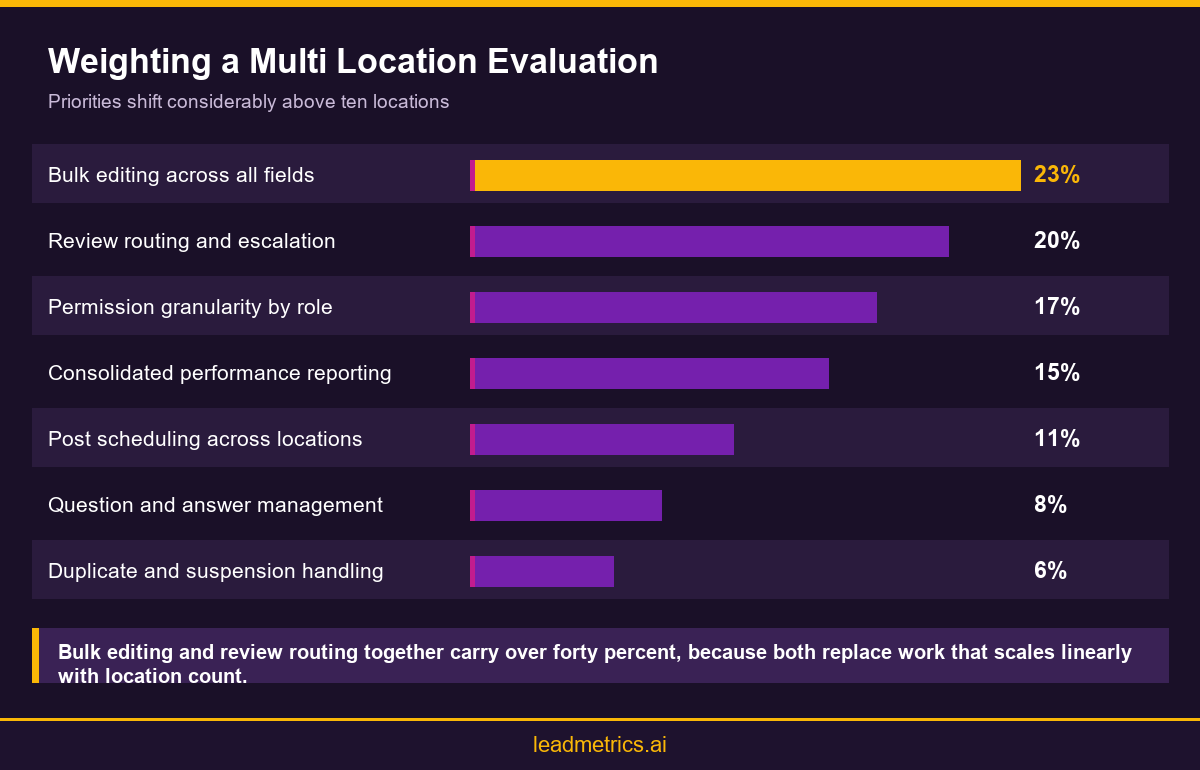Click the 20% value
This screenshot has width=1200, height=770.
pos(1057,241)
